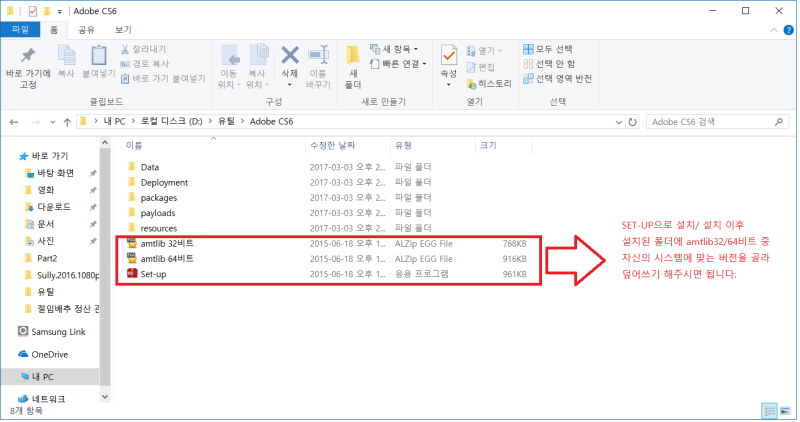The height and width of the screenshot is (422, 800).
Task: Click 로컬 디스크 (D:) breadcrumb
Action: tap(171, 121)
